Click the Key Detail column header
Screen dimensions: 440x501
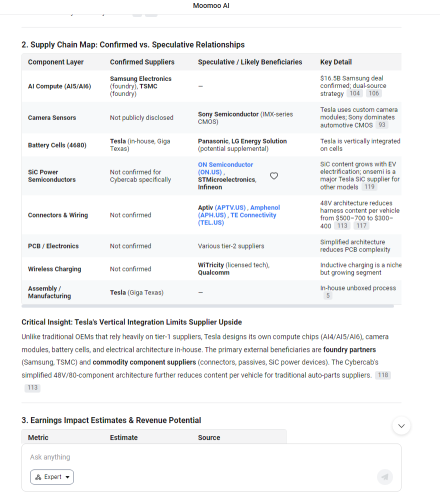(x=336, y=62)
